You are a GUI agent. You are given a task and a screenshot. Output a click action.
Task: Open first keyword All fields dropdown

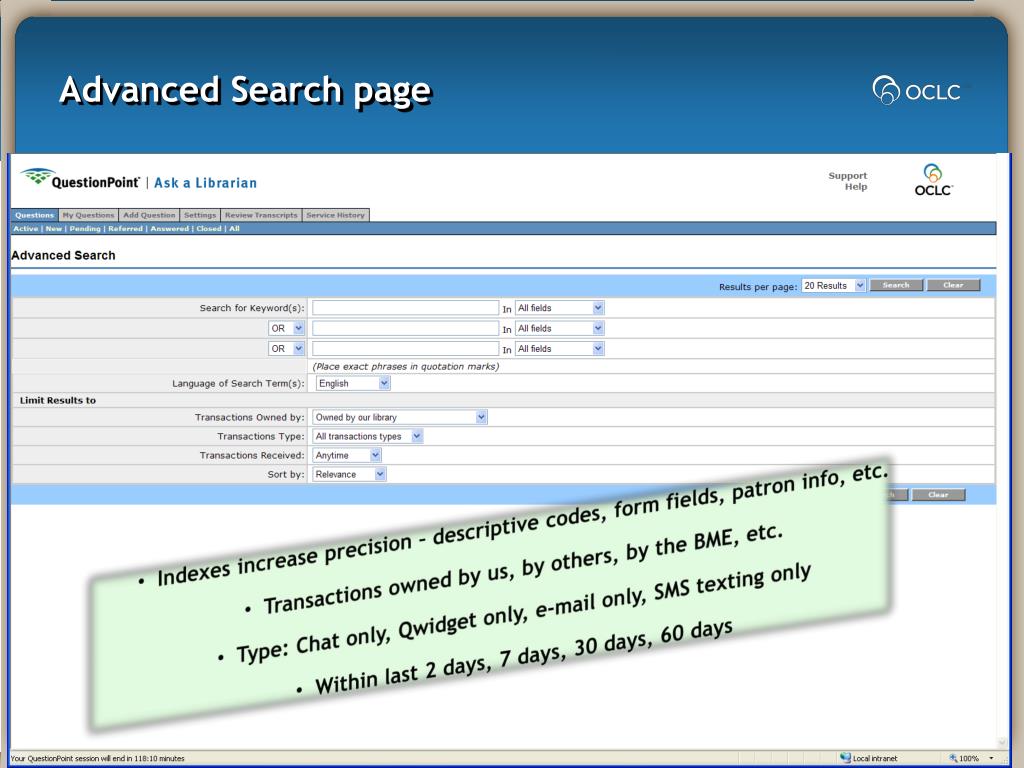[x=560, y=308]
